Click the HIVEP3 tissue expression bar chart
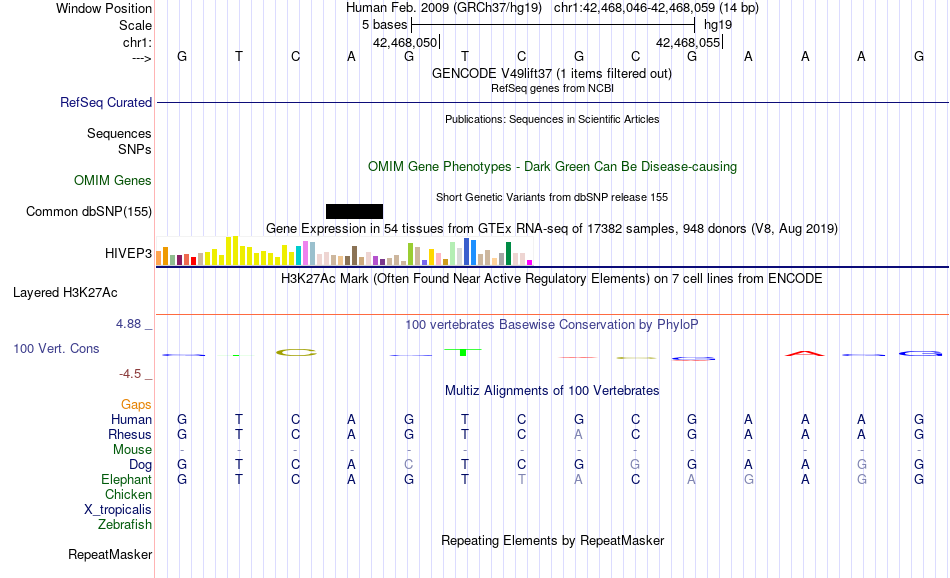 coord(344,251)
